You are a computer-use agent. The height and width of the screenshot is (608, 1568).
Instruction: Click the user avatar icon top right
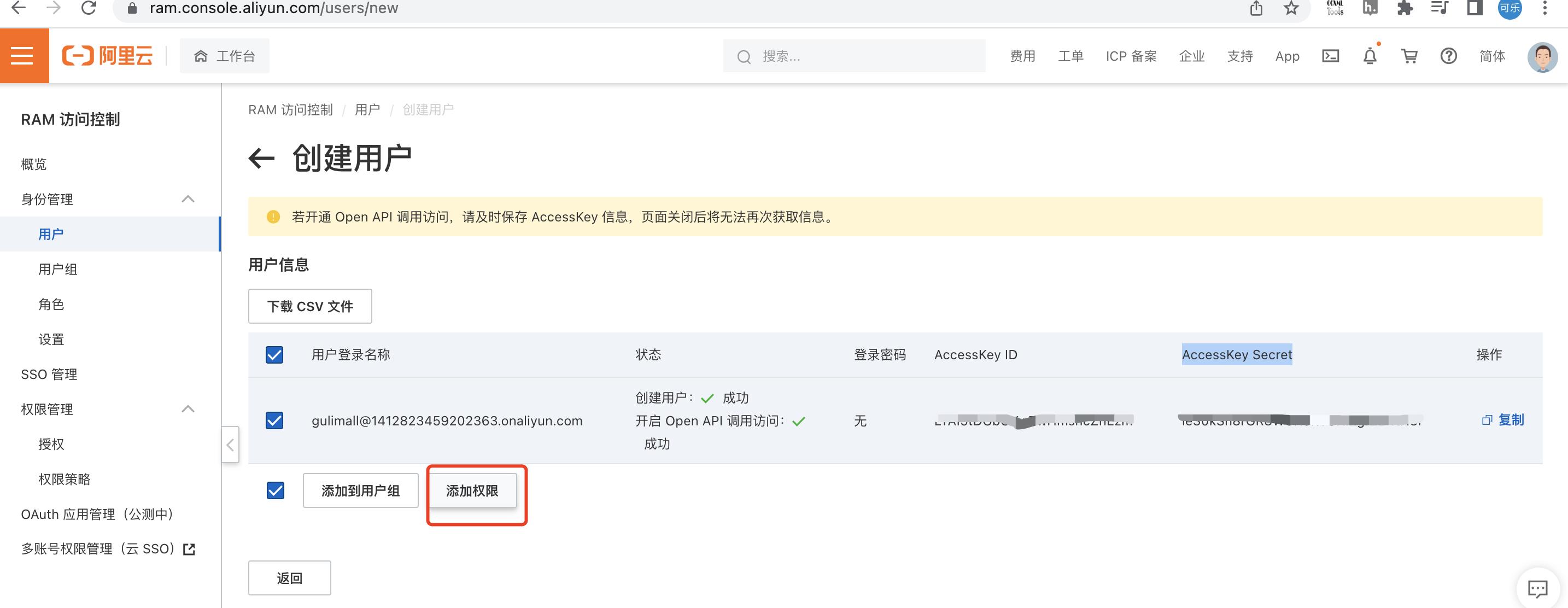[1543, 56]
